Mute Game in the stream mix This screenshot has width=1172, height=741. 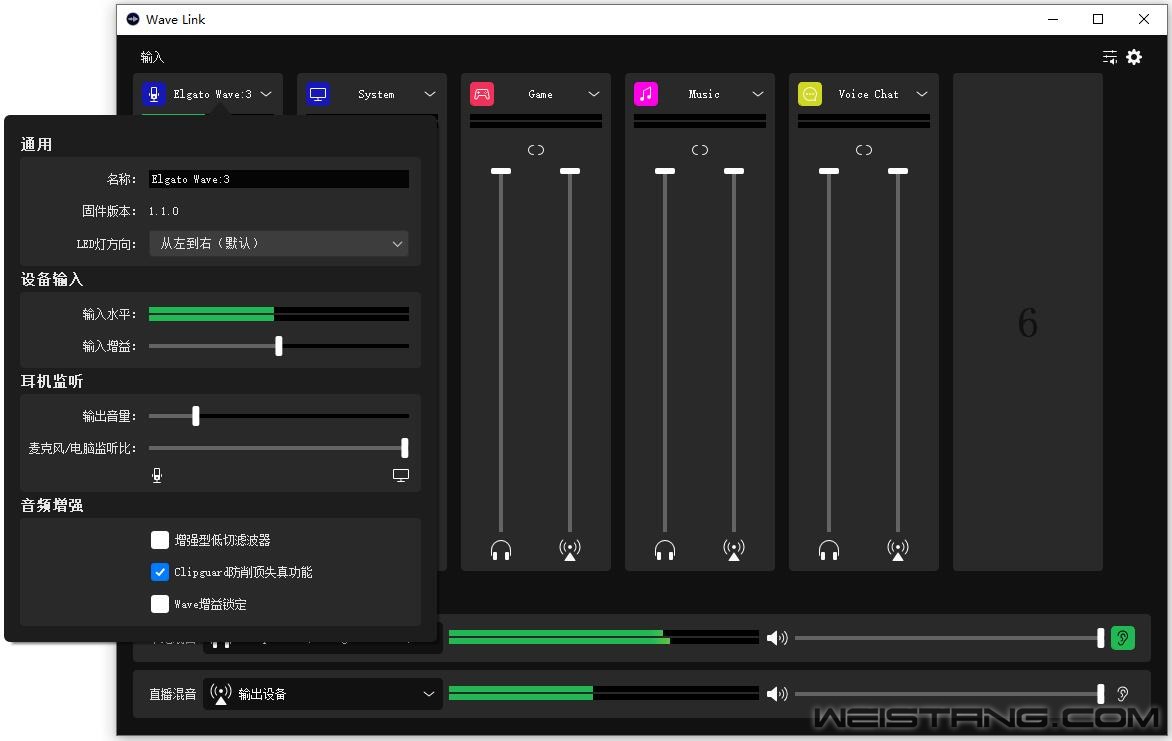(x=570, y=550)
